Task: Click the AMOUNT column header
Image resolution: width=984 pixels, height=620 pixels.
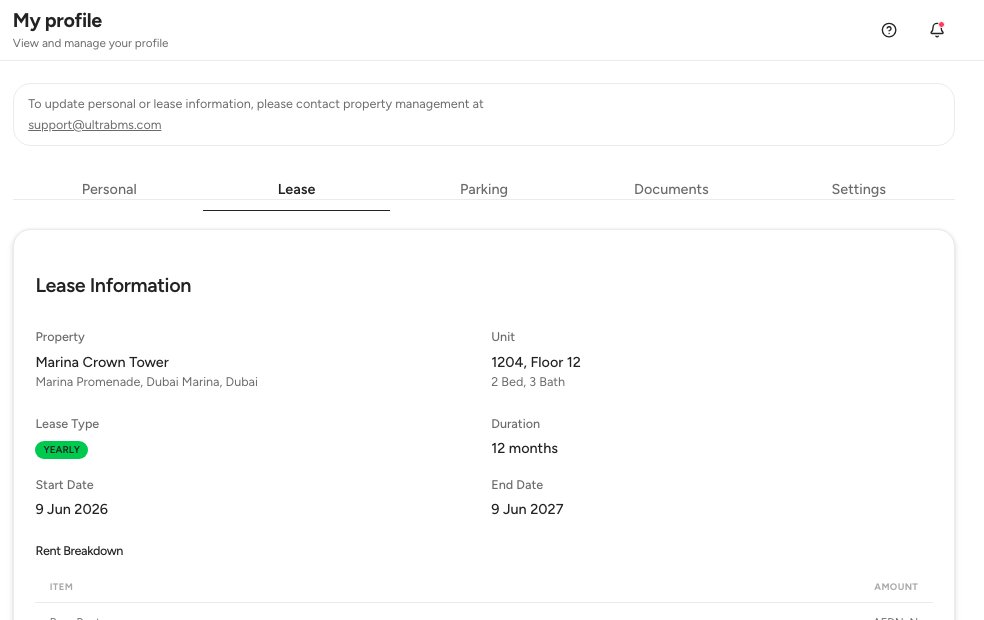Action: [896, 587]
